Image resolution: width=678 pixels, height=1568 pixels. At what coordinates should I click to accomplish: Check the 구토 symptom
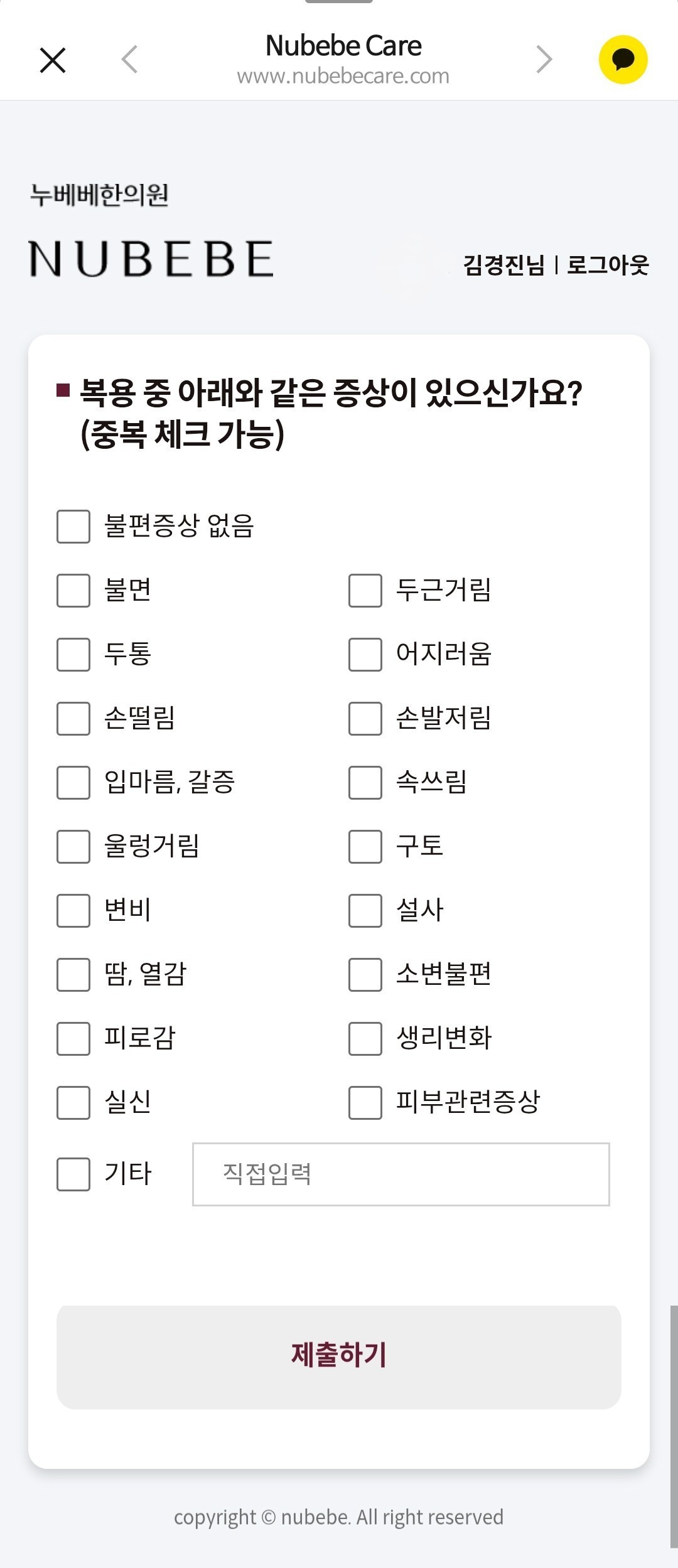pyautogui.click(x=364, y=847)
